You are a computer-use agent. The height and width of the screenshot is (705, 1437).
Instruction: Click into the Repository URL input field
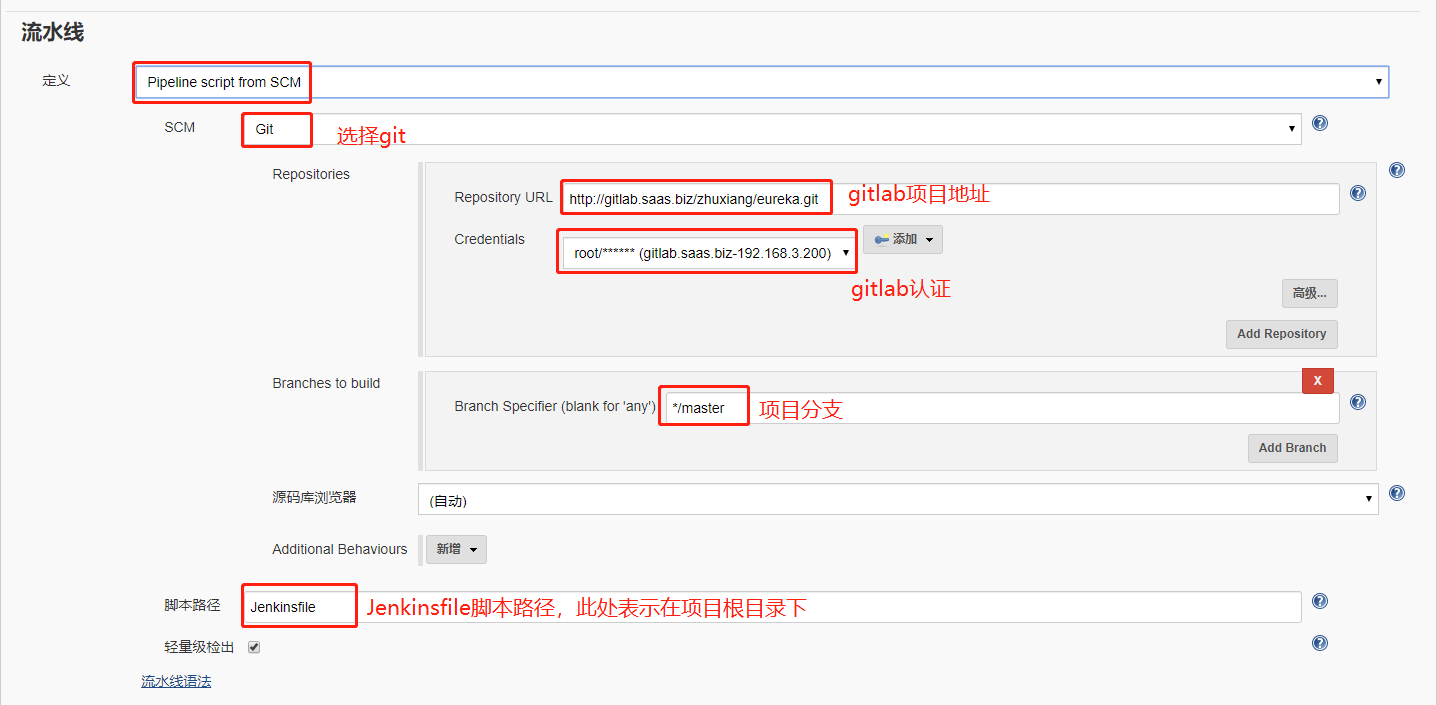[1080, 199]
